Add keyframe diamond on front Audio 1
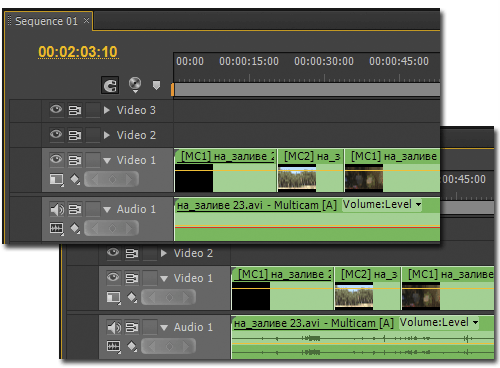Screen dimensions: 500x368 (x=112, y=229)
